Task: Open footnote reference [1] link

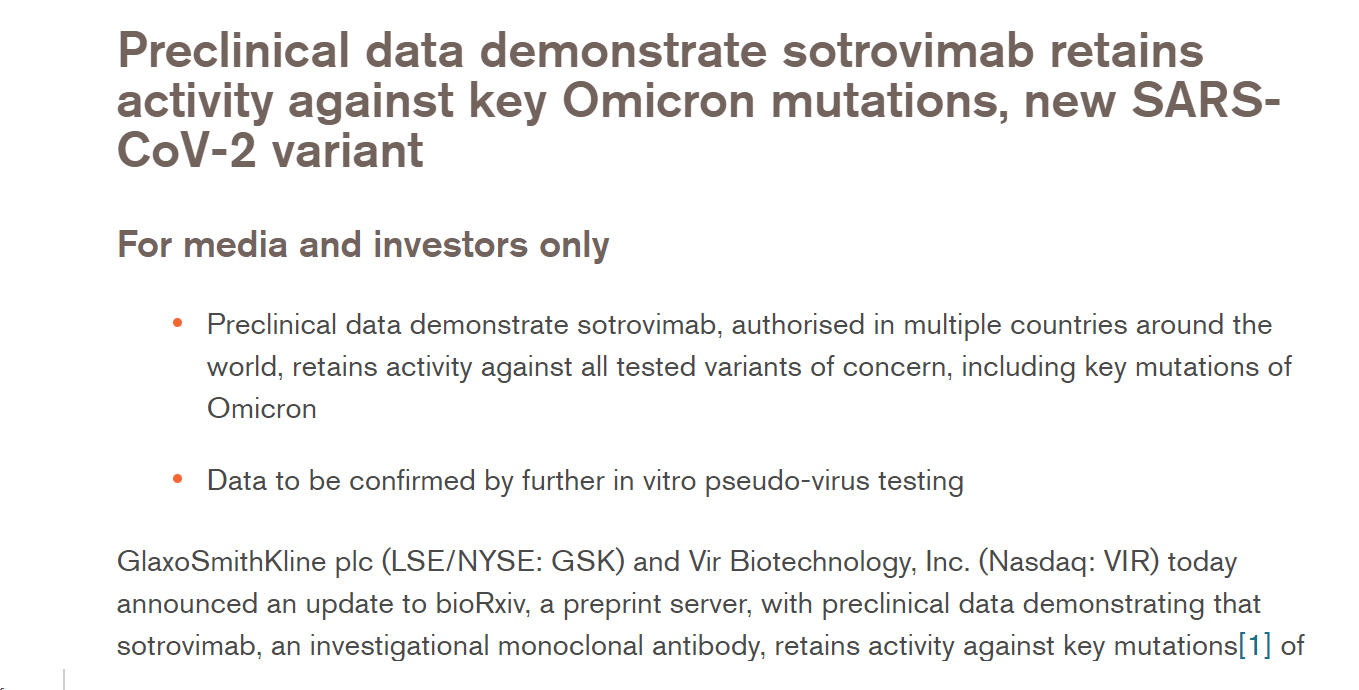Action: point(1255,646)
